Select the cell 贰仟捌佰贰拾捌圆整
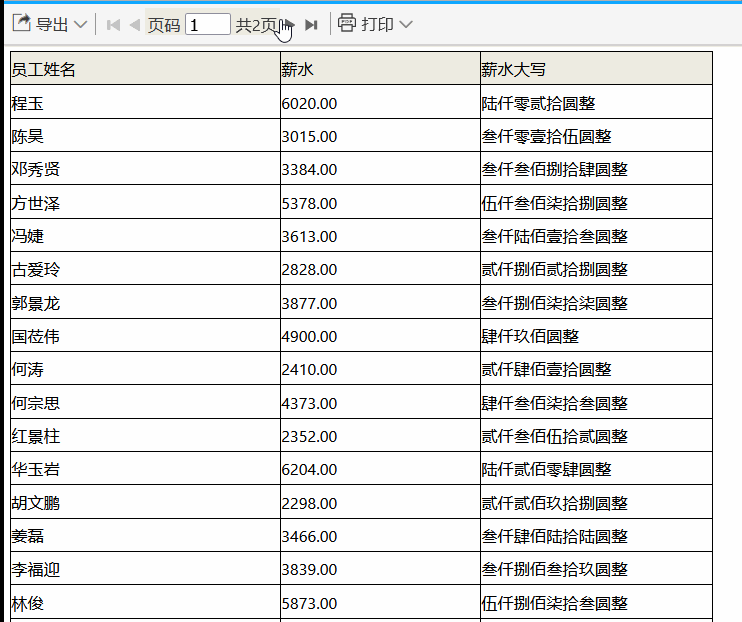This screenshot has height=622, width=742. tap(596, 268)
